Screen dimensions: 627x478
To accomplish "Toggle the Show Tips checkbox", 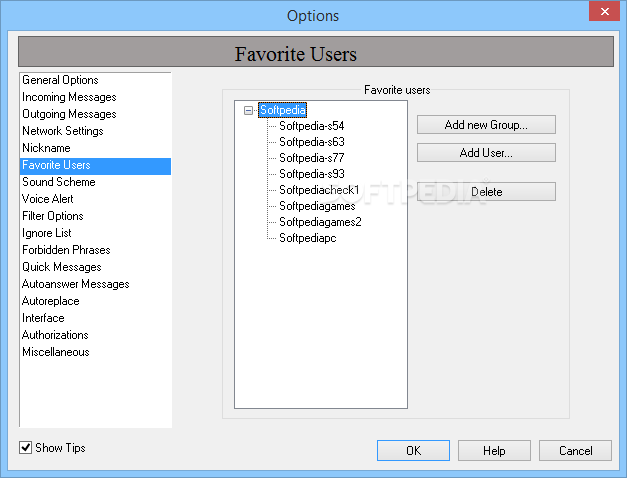I will [x=26, y=448].
